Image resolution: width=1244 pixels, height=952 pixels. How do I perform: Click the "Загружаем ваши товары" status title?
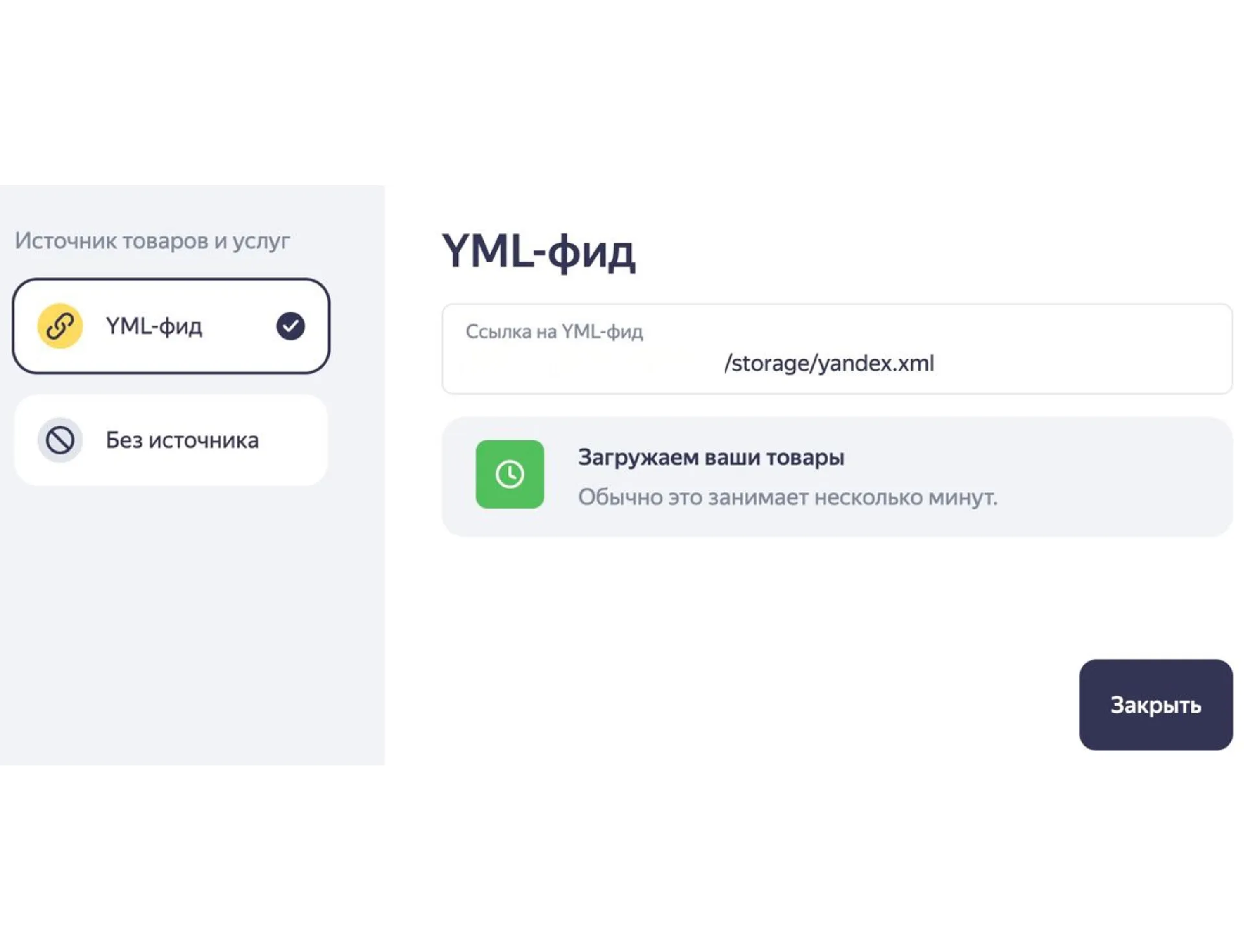point(711,458)
